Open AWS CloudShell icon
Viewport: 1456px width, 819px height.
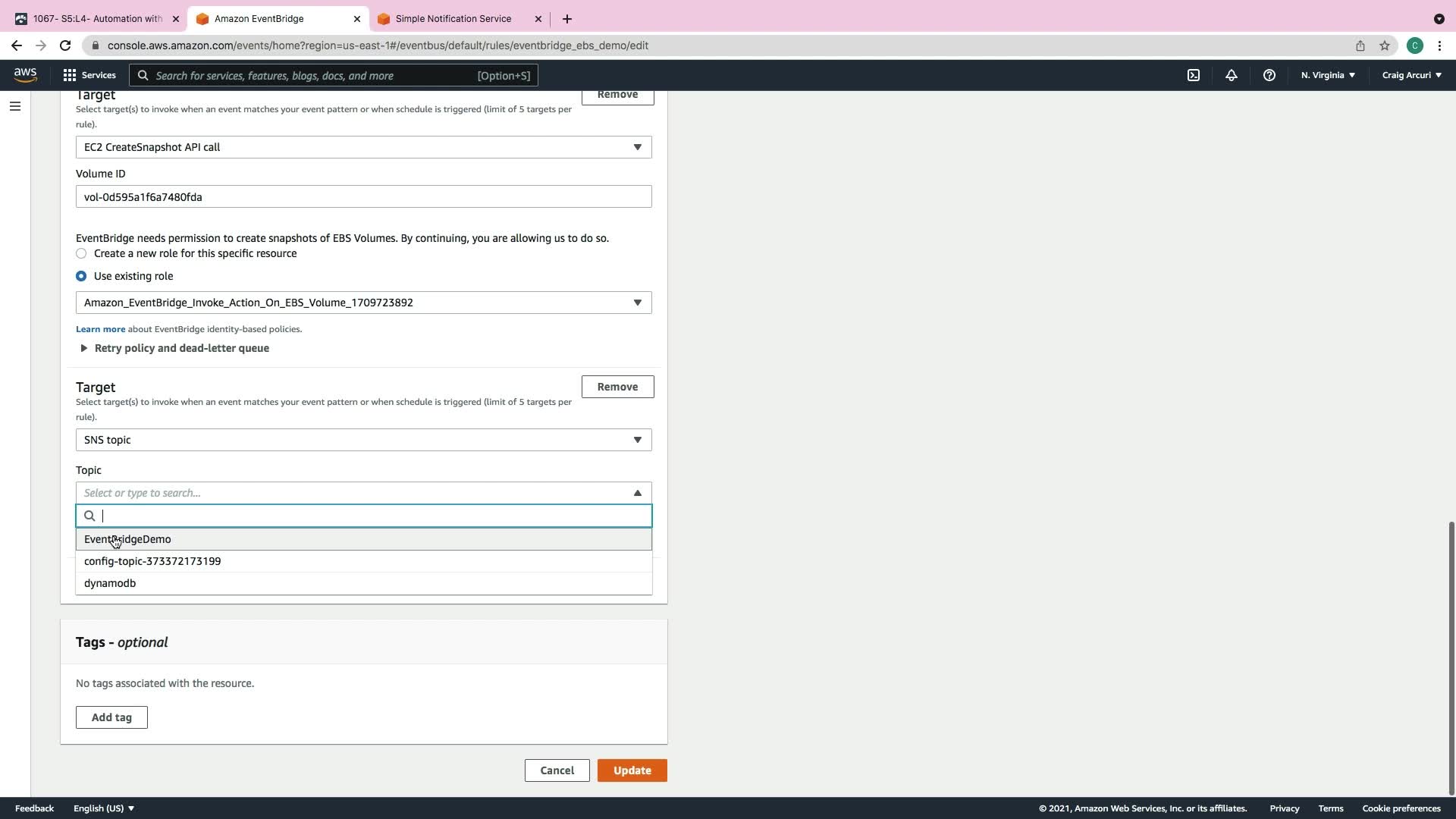1194,75
